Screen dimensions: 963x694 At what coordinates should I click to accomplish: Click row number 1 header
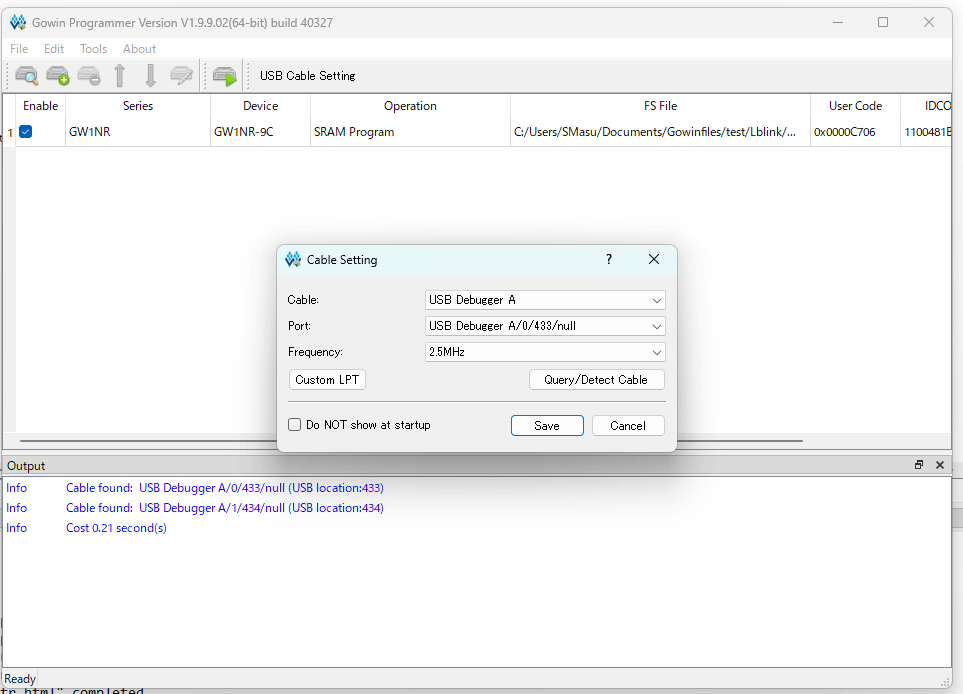click(x=9, y=132)
